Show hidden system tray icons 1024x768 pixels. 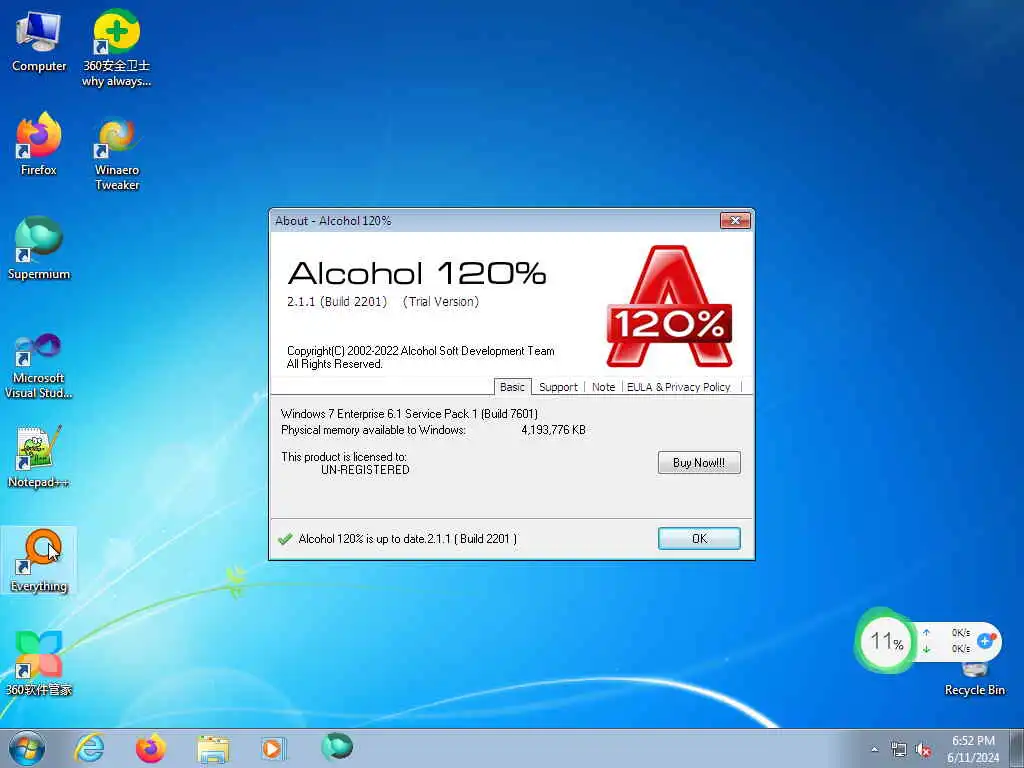coord(874,750)
